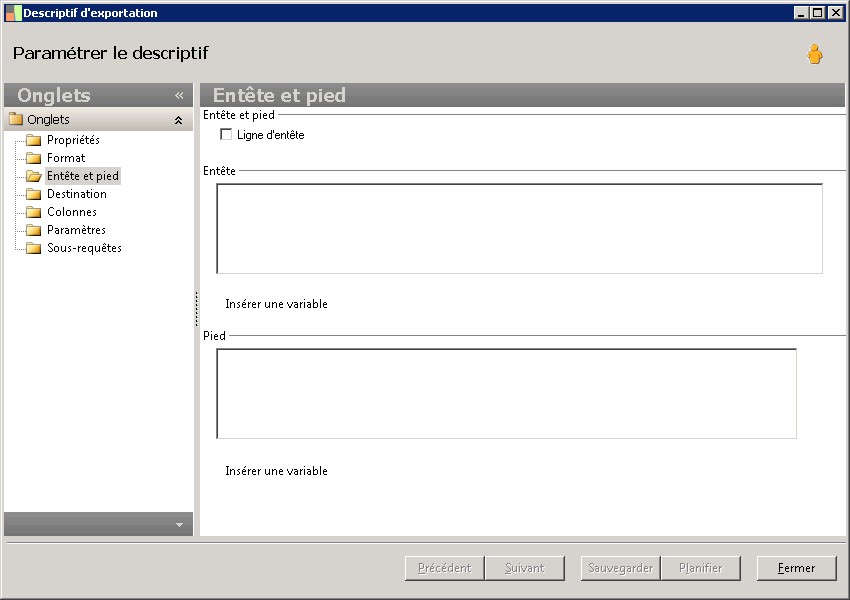Click the Onglets group header label

click(48, 119)
